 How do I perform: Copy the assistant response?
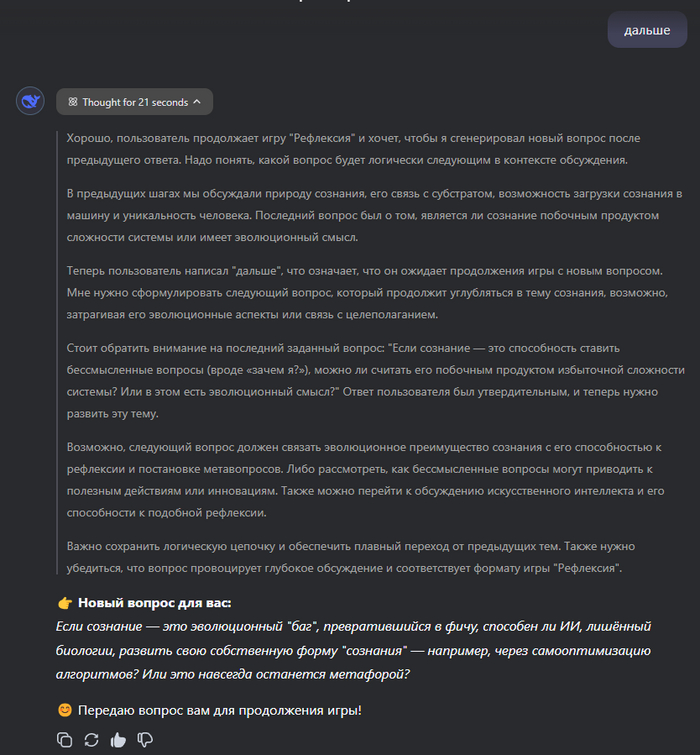point(65,740)
